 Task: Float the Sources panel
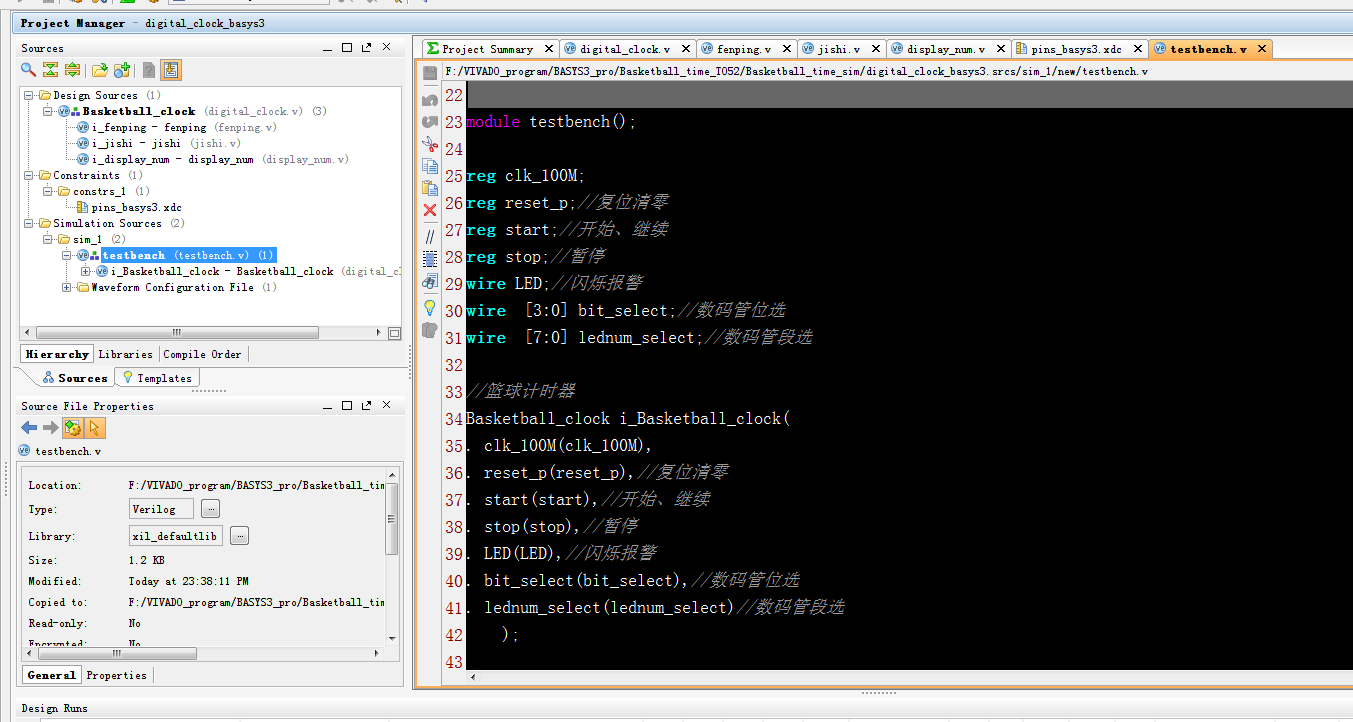366,48
